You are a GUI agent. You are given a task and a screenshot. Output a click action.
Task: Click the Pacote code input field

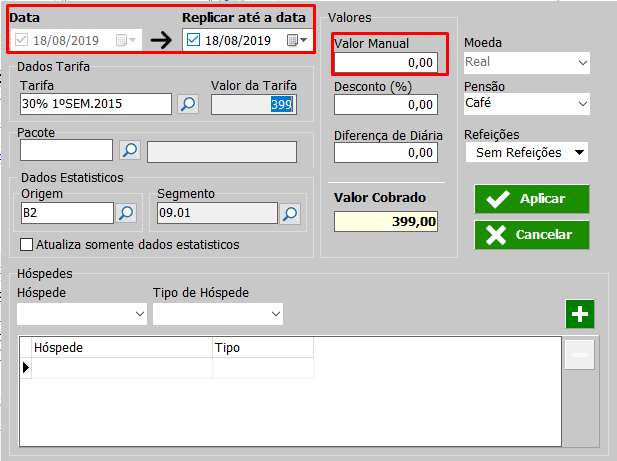[x=67, y=150]
